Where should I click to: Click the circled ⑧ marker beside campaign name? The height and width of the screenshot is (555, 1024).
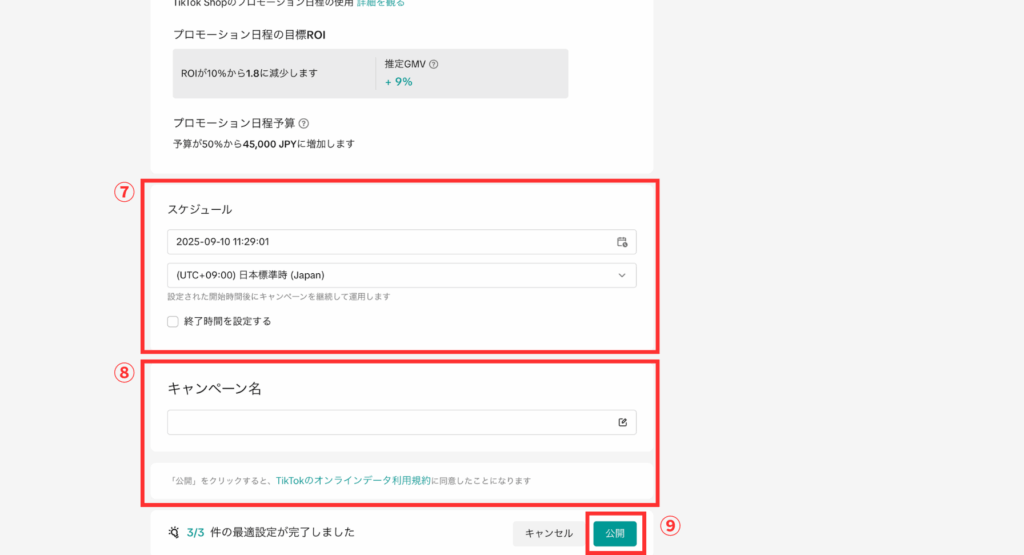(x=124, y=373)
